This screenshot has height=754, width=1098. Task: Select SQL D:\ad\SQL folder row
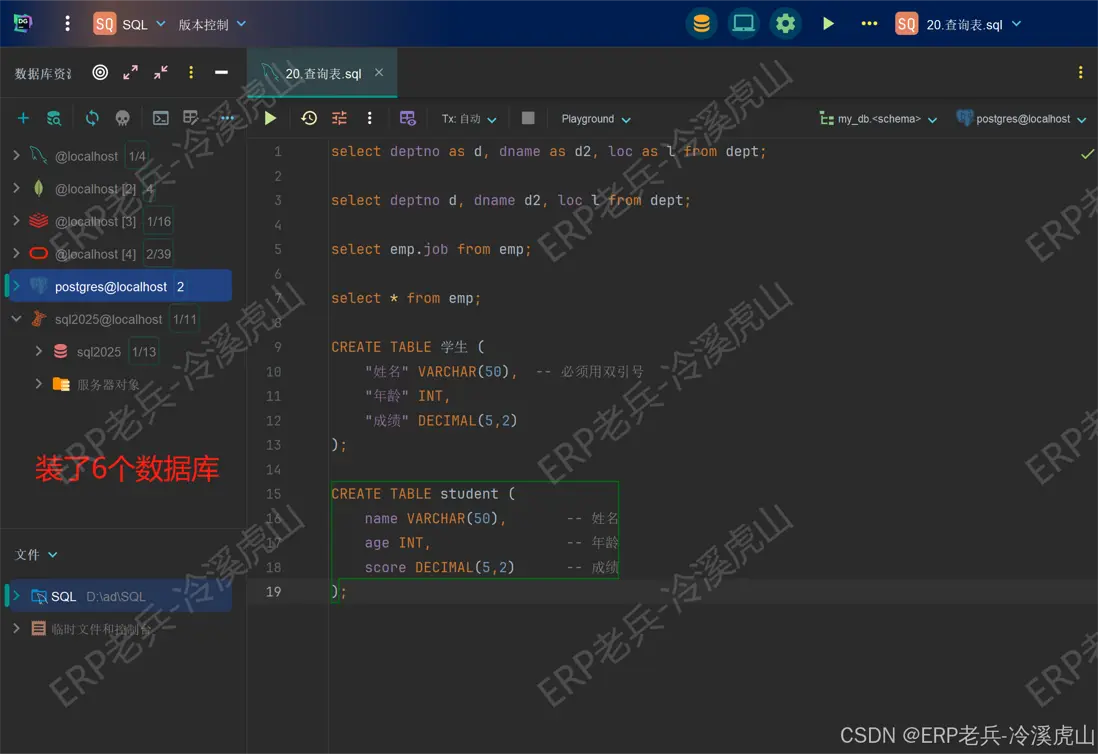pyautogui.click(x=120, y=596)
